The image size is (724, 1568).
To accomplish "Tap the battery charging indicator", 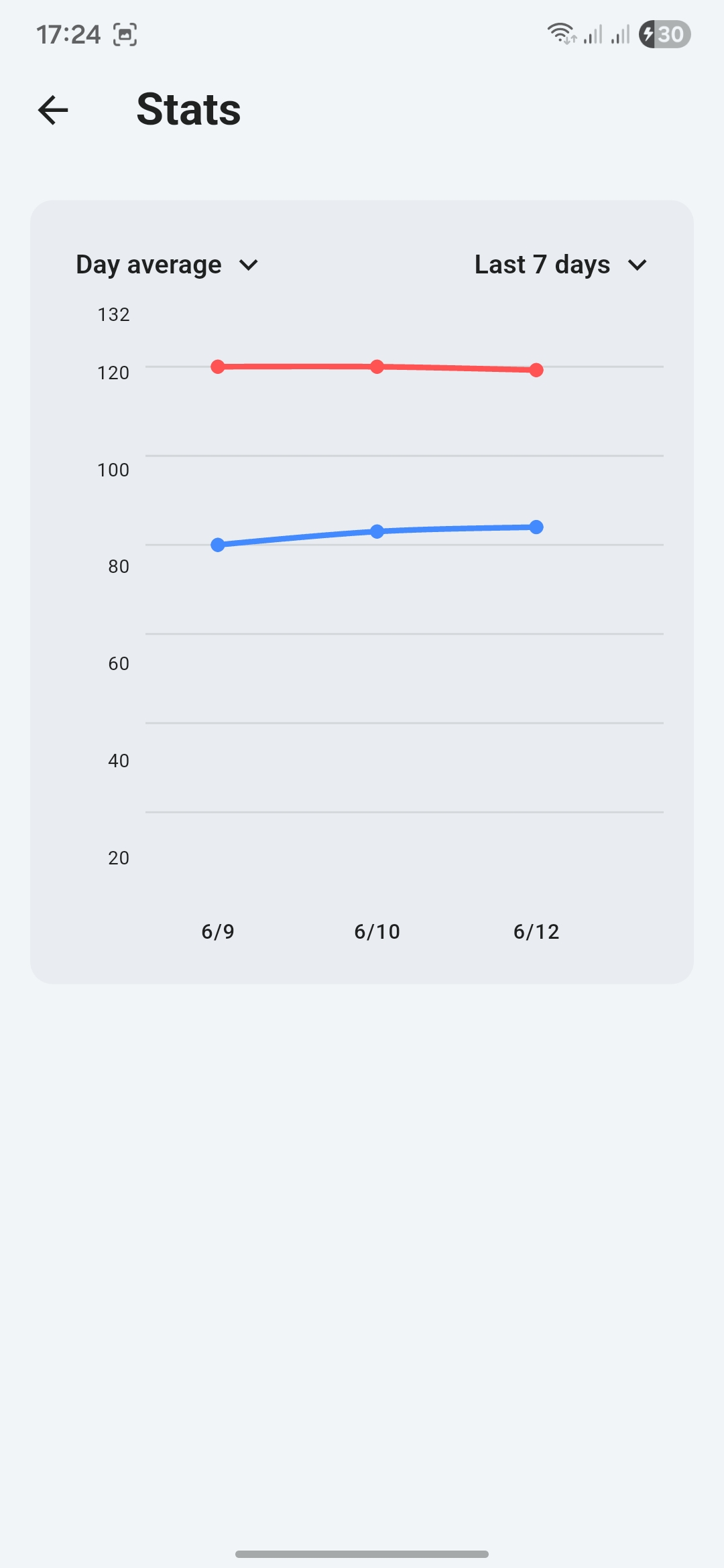I will (664, 34).
